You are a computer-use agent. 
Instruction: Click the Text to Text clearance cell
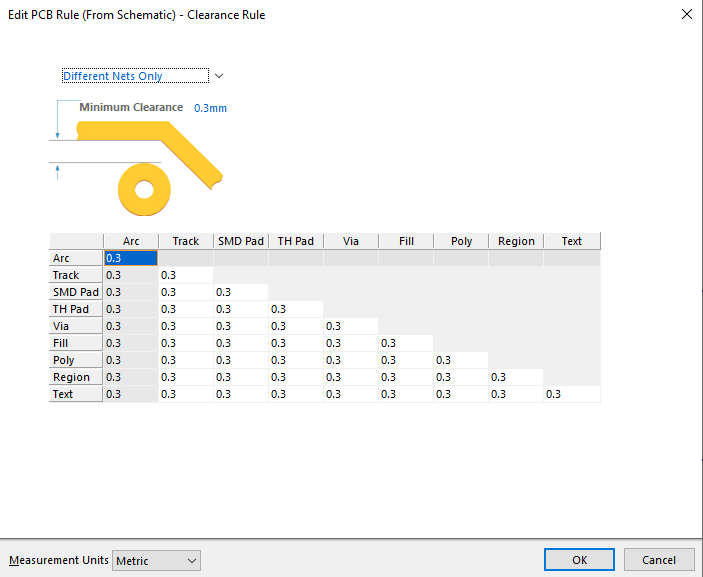pos(572,394)
